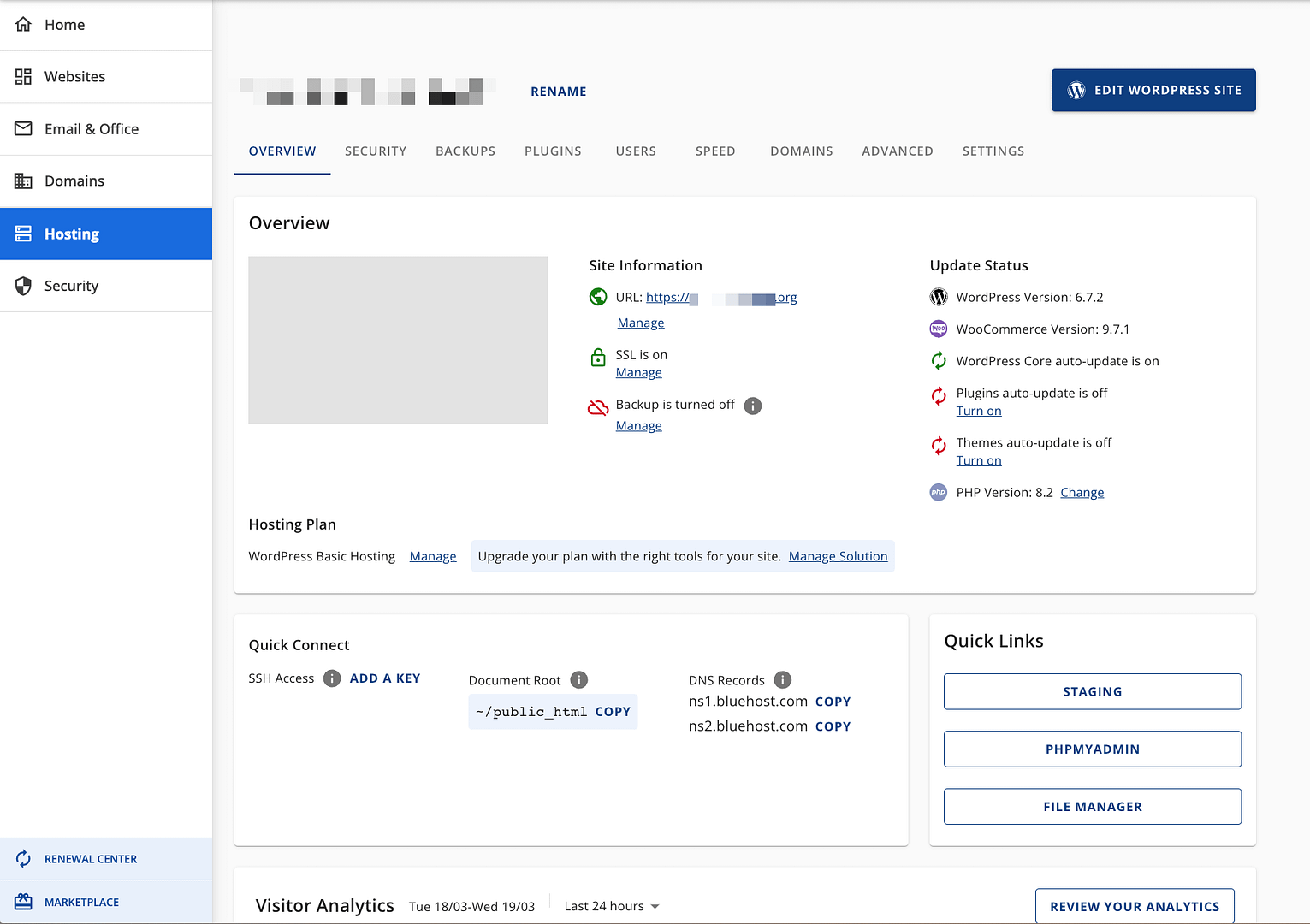Click the Rename site link
Viewport: 1310px width, 924px height.
[x=559, y=92]
